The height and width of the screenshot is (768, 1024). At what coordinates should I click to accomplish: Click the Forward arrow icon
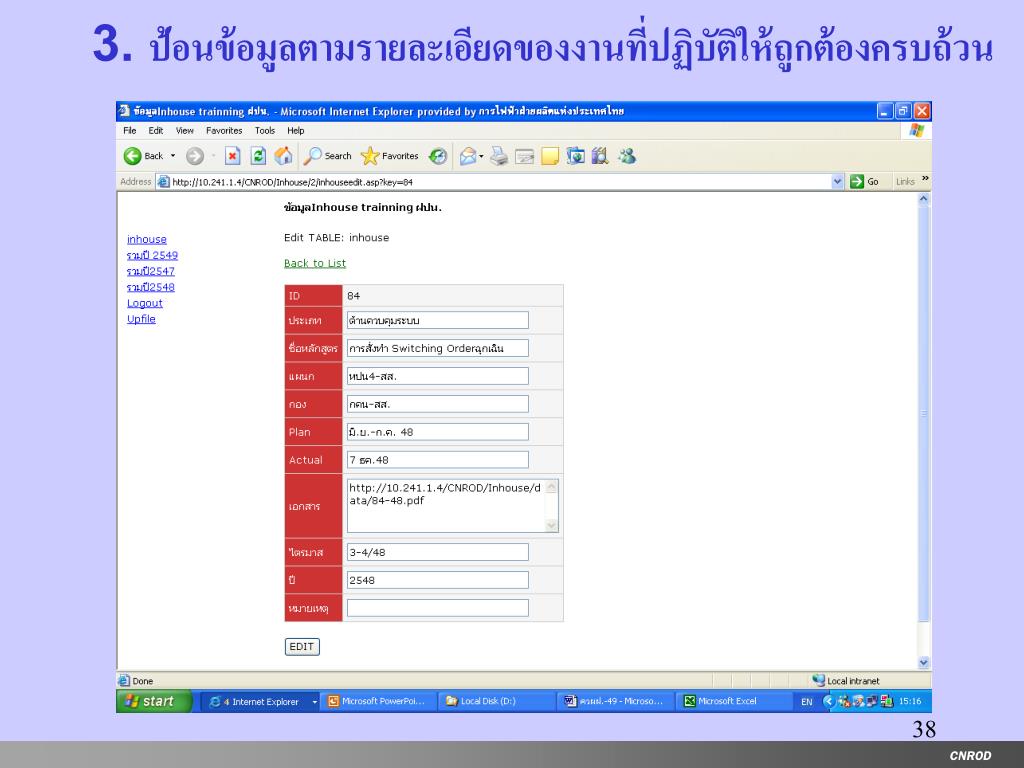click(195, 156)
